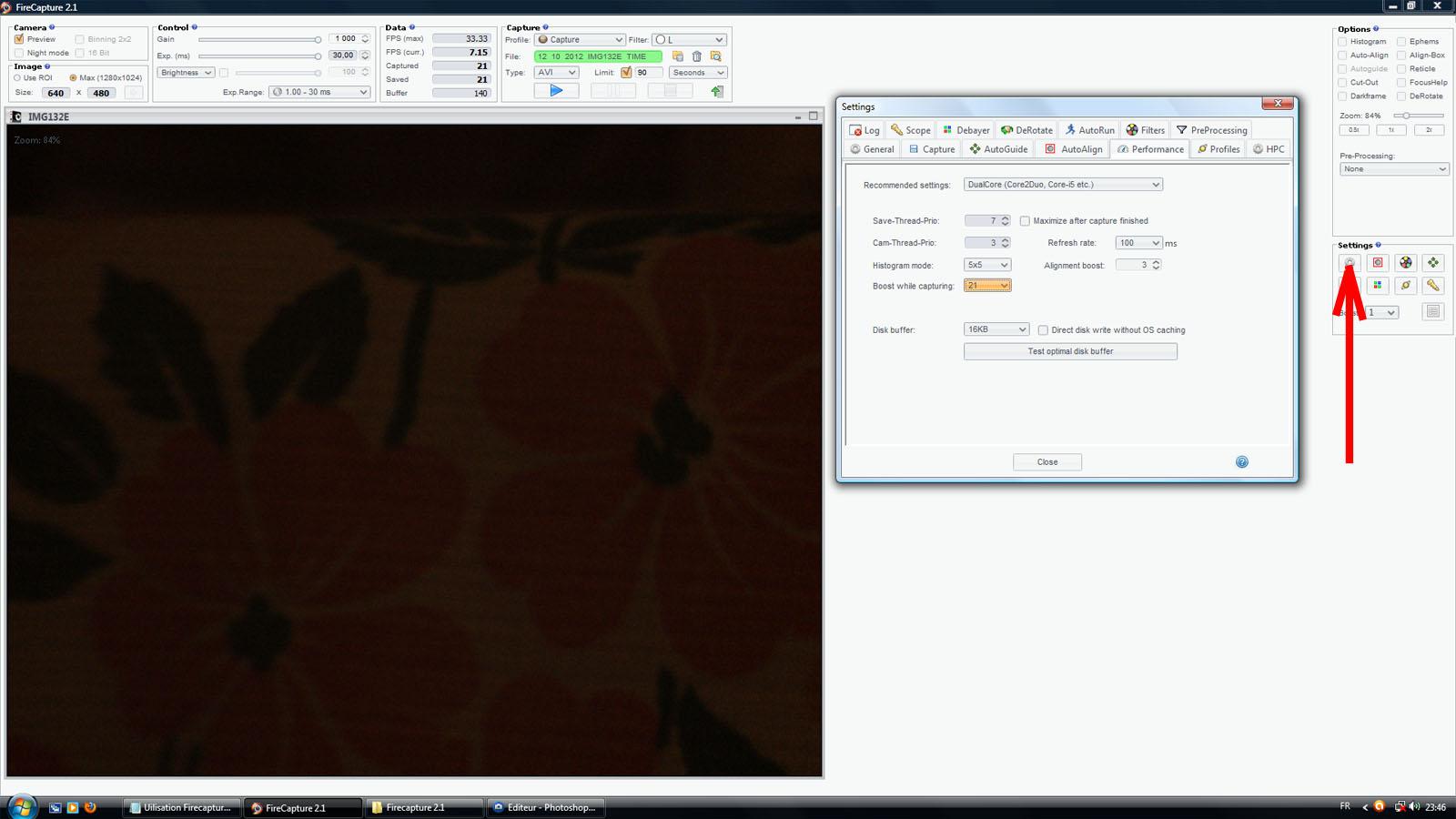Open the Disk buffer dropdown

click(x=996, y=329)
